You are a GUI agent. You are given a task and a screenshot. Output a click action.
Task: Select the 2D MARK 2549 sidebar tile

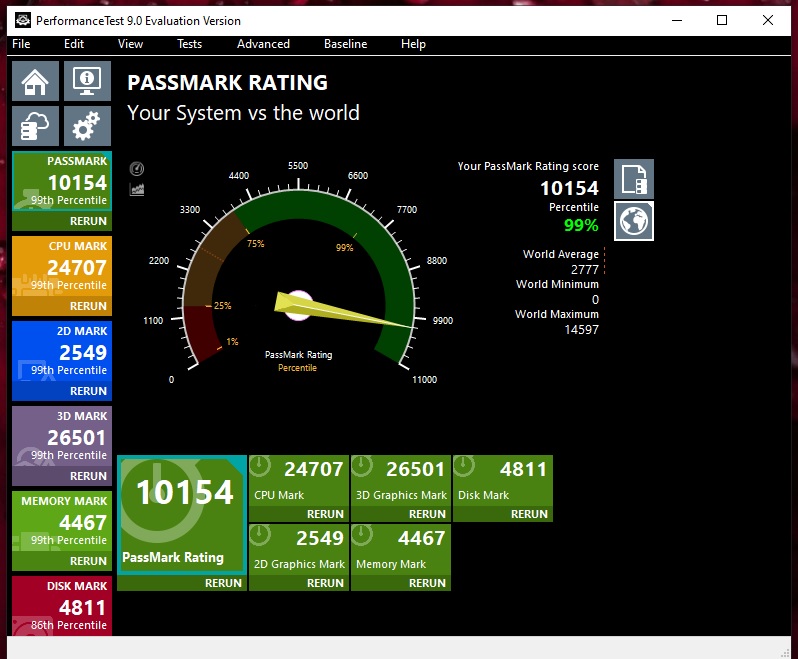(x=62, y=351)
